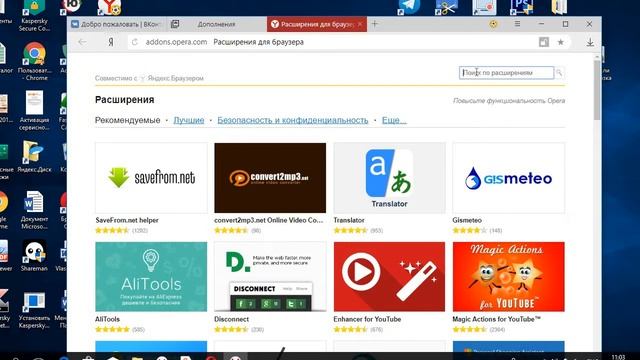640x360 pixels.
Task: Open the Google Chrome desktop shortcut
Action: coord(34,61)
